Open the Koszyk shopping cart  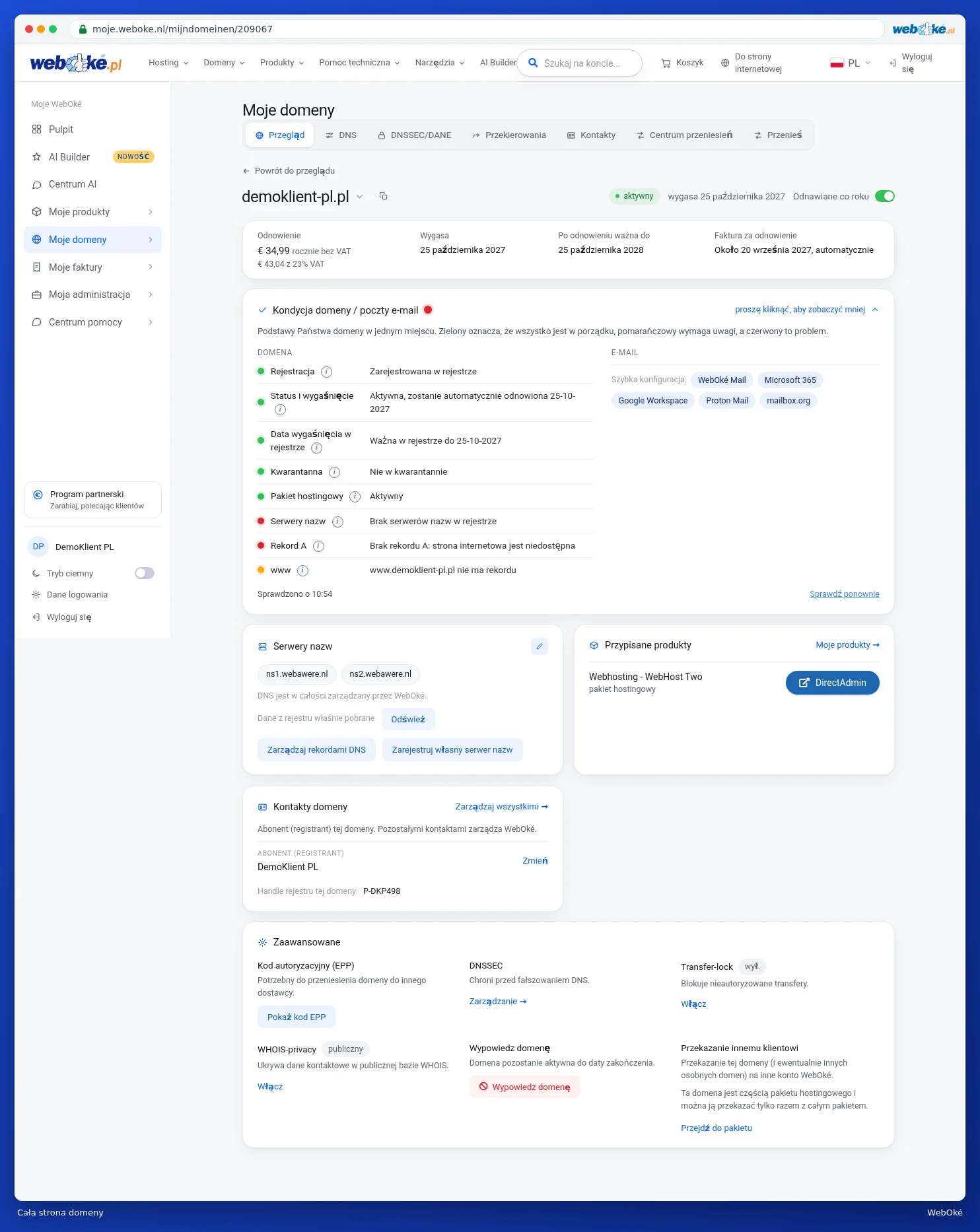coord(682,63)
